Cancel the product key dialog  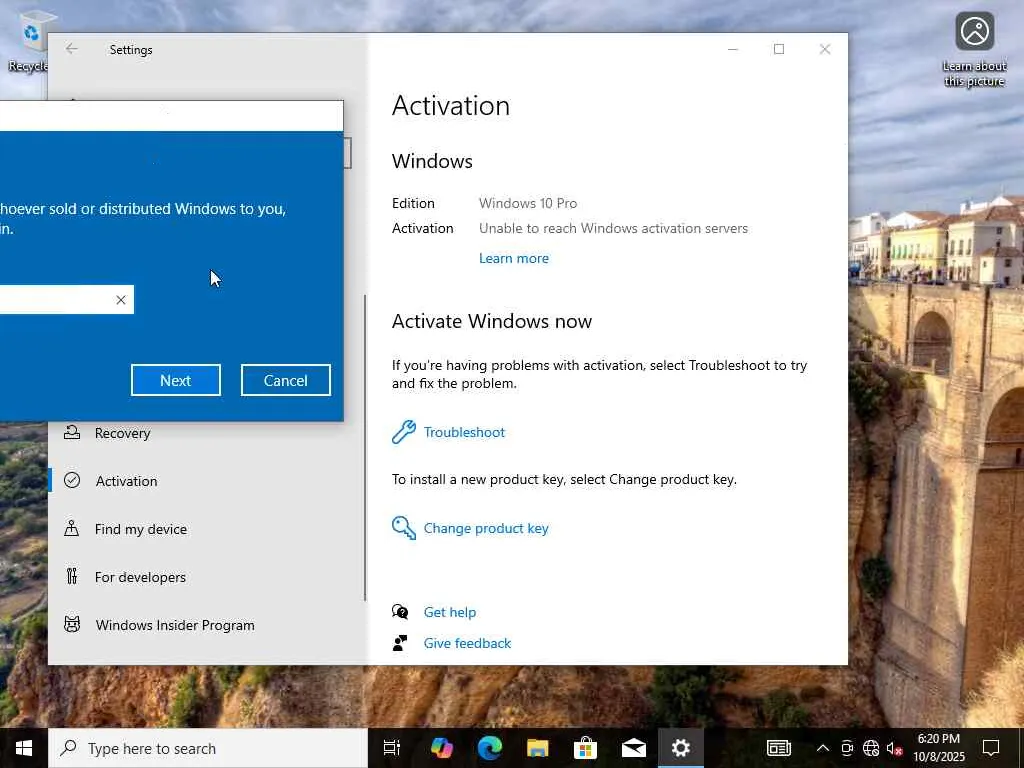(x=285, y=380)
